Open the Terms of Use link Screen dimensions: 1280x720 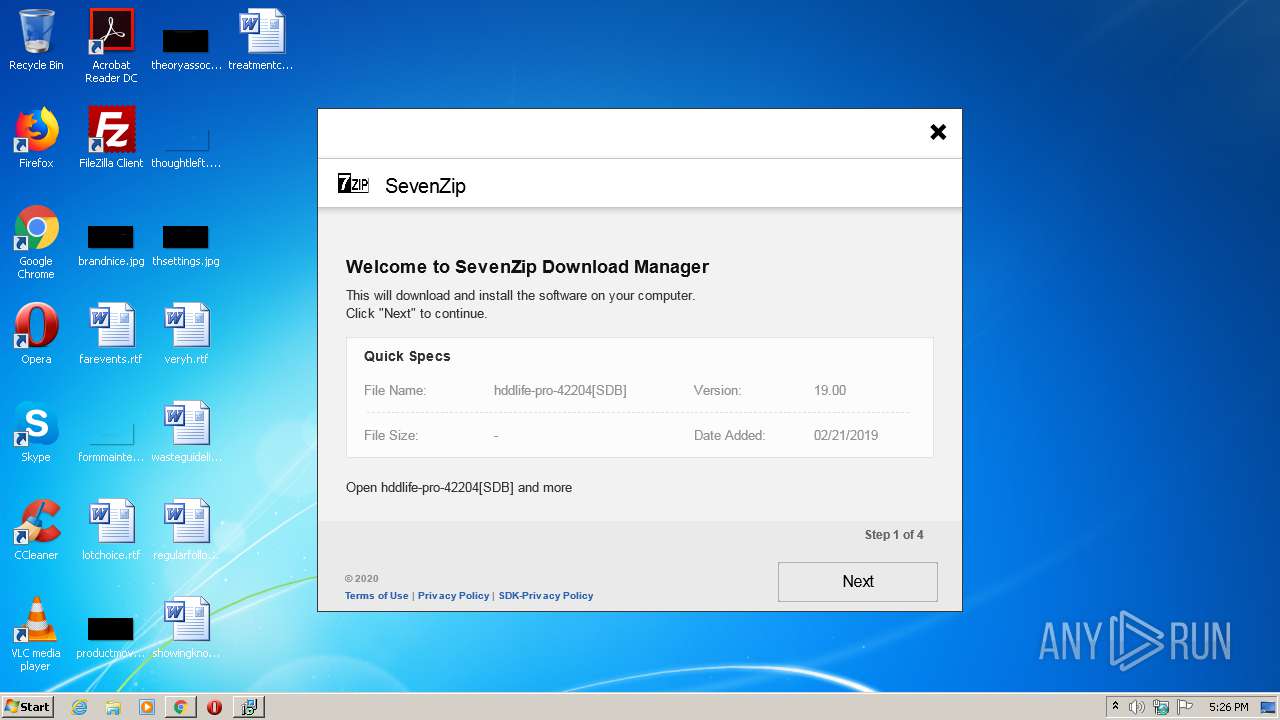click(377, 595)
